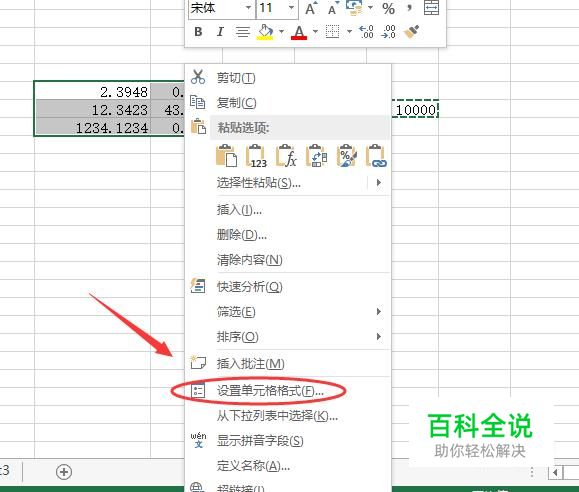Choose 清除内容(N) from context menu
The height and width of the screenshot is (492, 579).
(250, 260)
